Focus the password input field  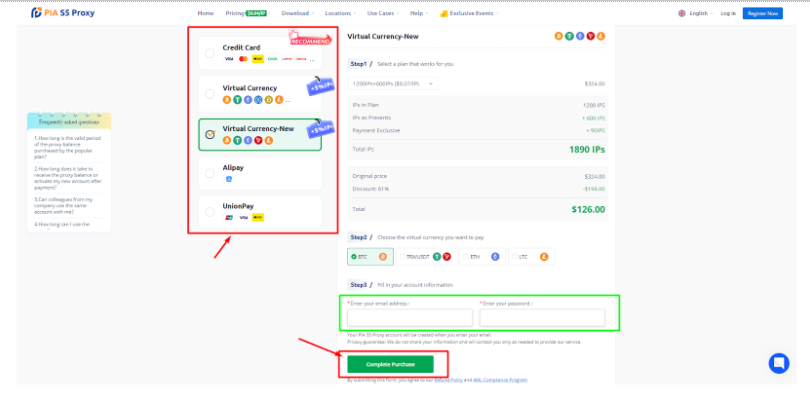pyautogui.click(x=542, y=318)
